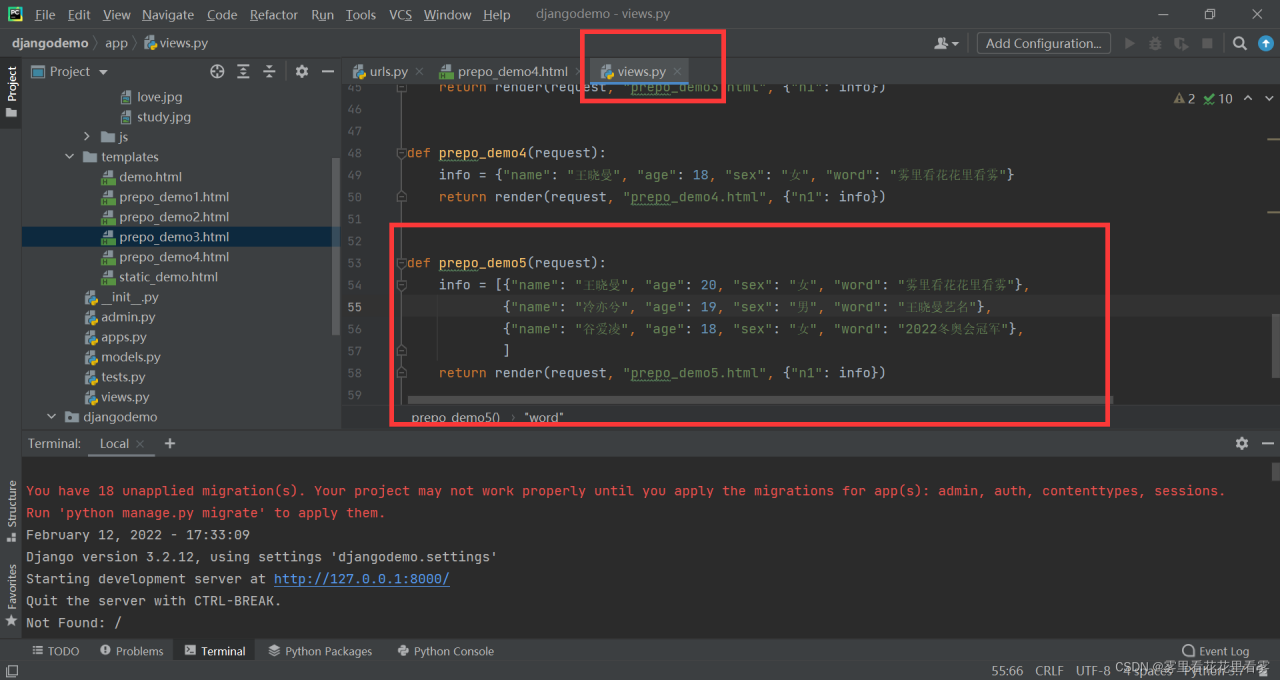Click the Add Configuration button

[1043, 43]
